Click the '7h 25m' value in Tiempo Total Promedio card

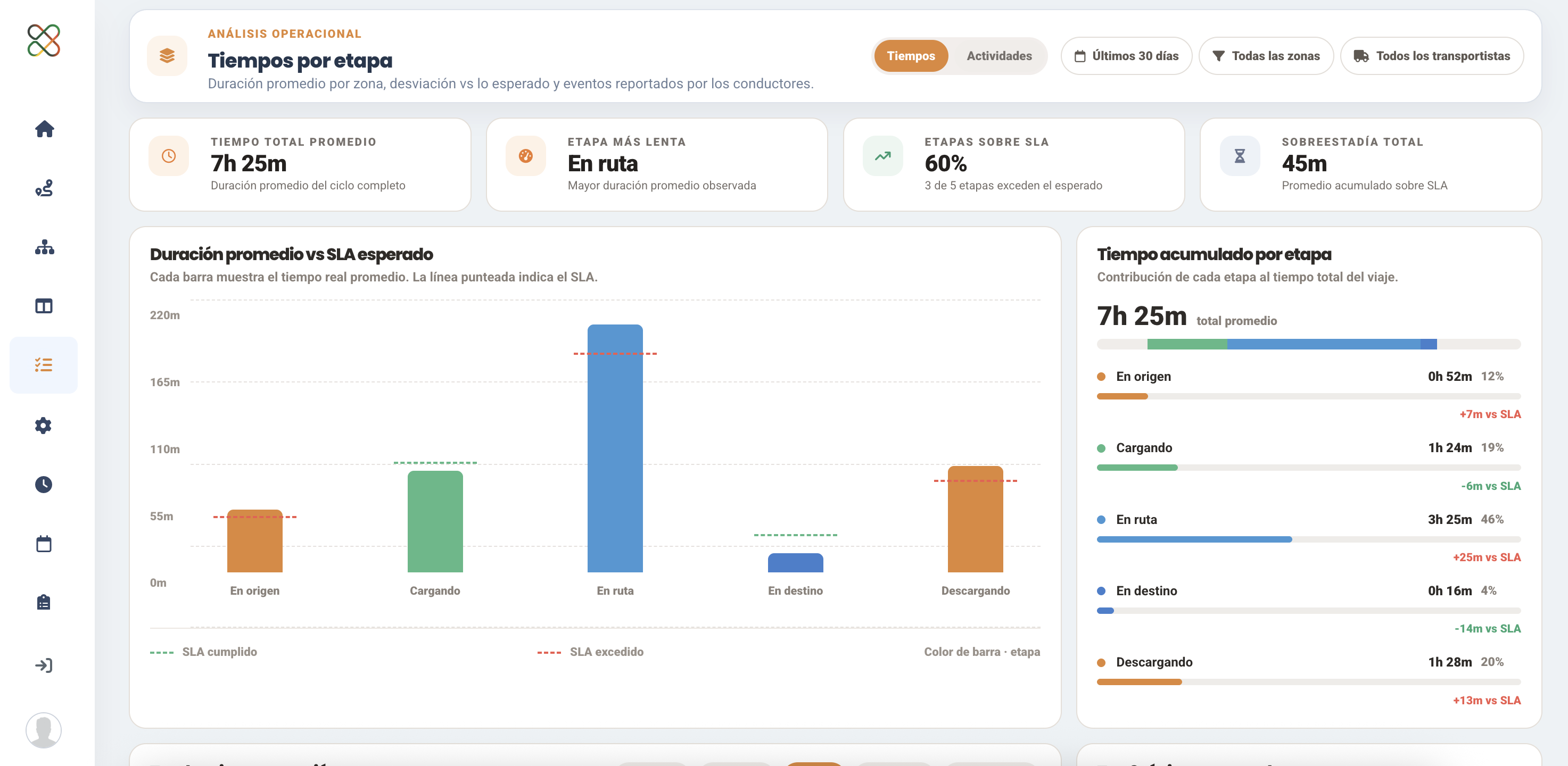coord(249,164)
